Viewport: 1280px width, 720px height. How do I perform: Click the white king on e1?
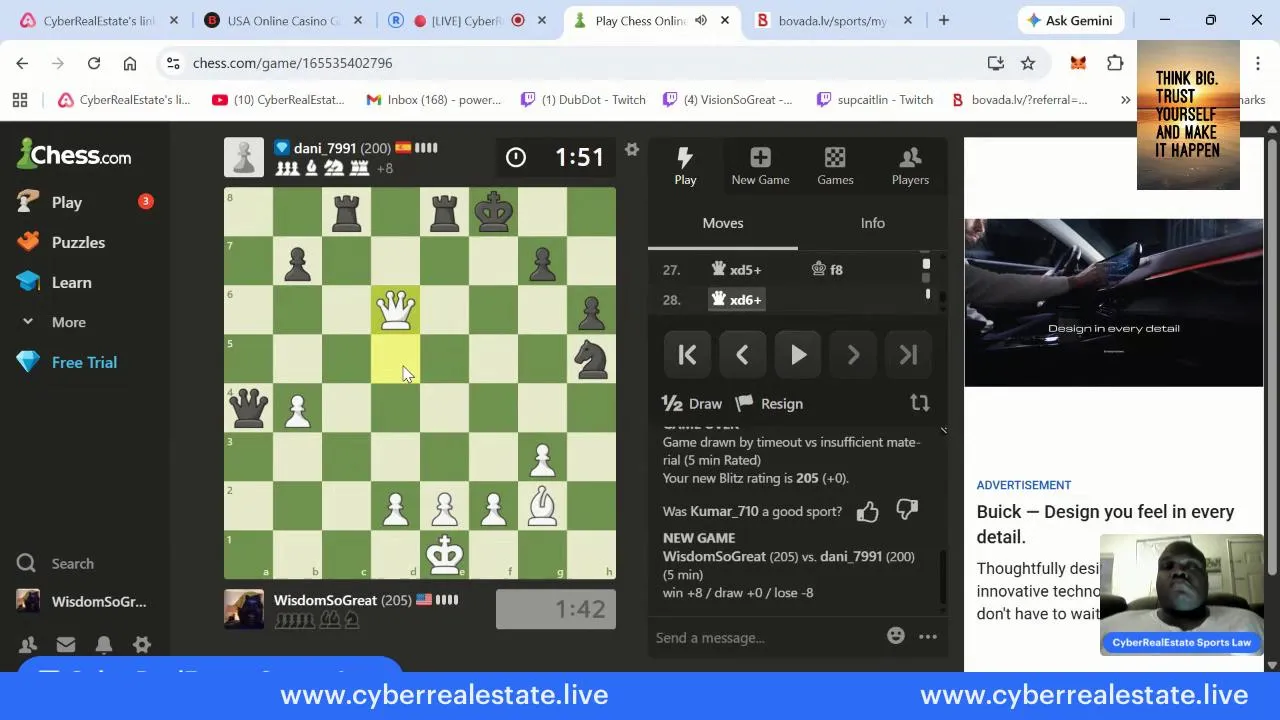tap(444, 554)
